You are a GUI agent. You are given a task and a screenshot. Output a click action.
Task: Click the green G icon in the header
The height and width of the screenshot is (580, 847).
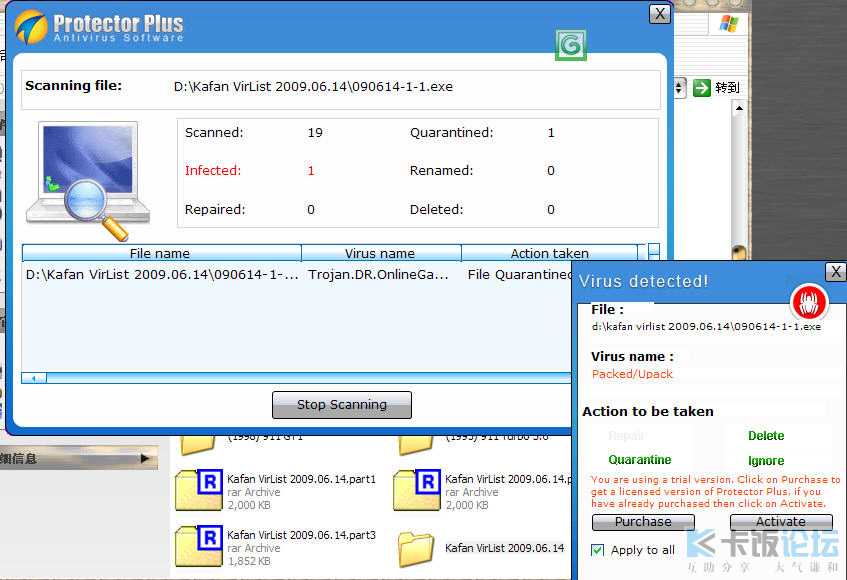(x=570, y=45)
